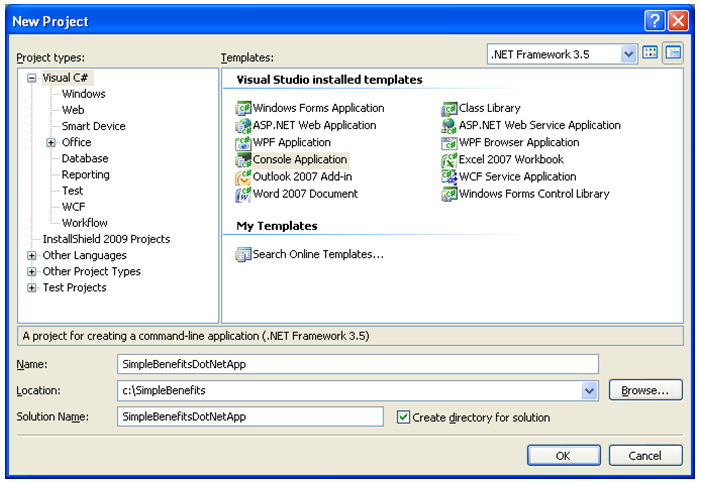The height and width of the screenshot is (484, 701).
Task: Select the Word 2007 Document label
Action: (x=305, y=194)
